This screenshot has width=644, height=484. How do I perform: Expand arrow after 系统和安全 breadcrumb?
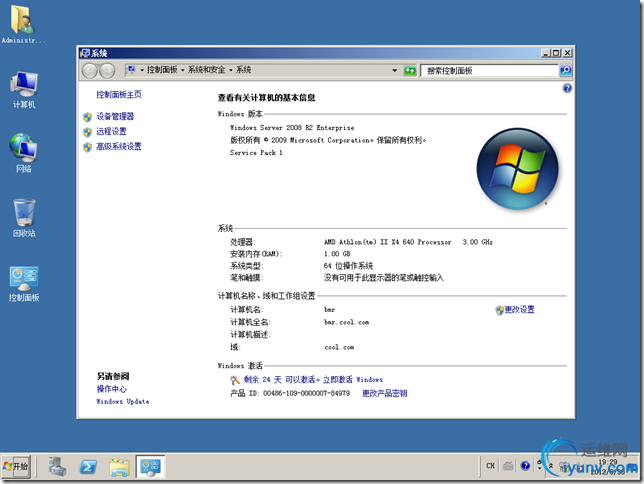tap(231, 70)
